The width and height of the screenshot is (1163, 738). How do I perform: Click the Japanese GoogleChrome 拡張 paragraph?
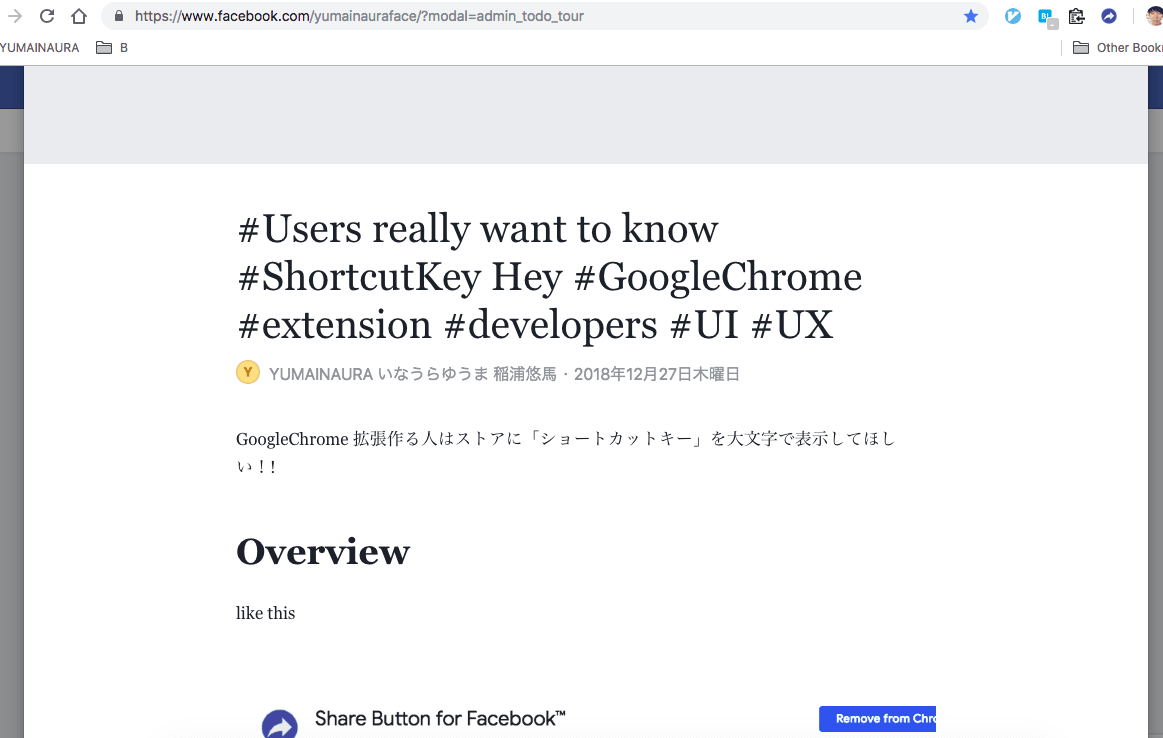565,452
